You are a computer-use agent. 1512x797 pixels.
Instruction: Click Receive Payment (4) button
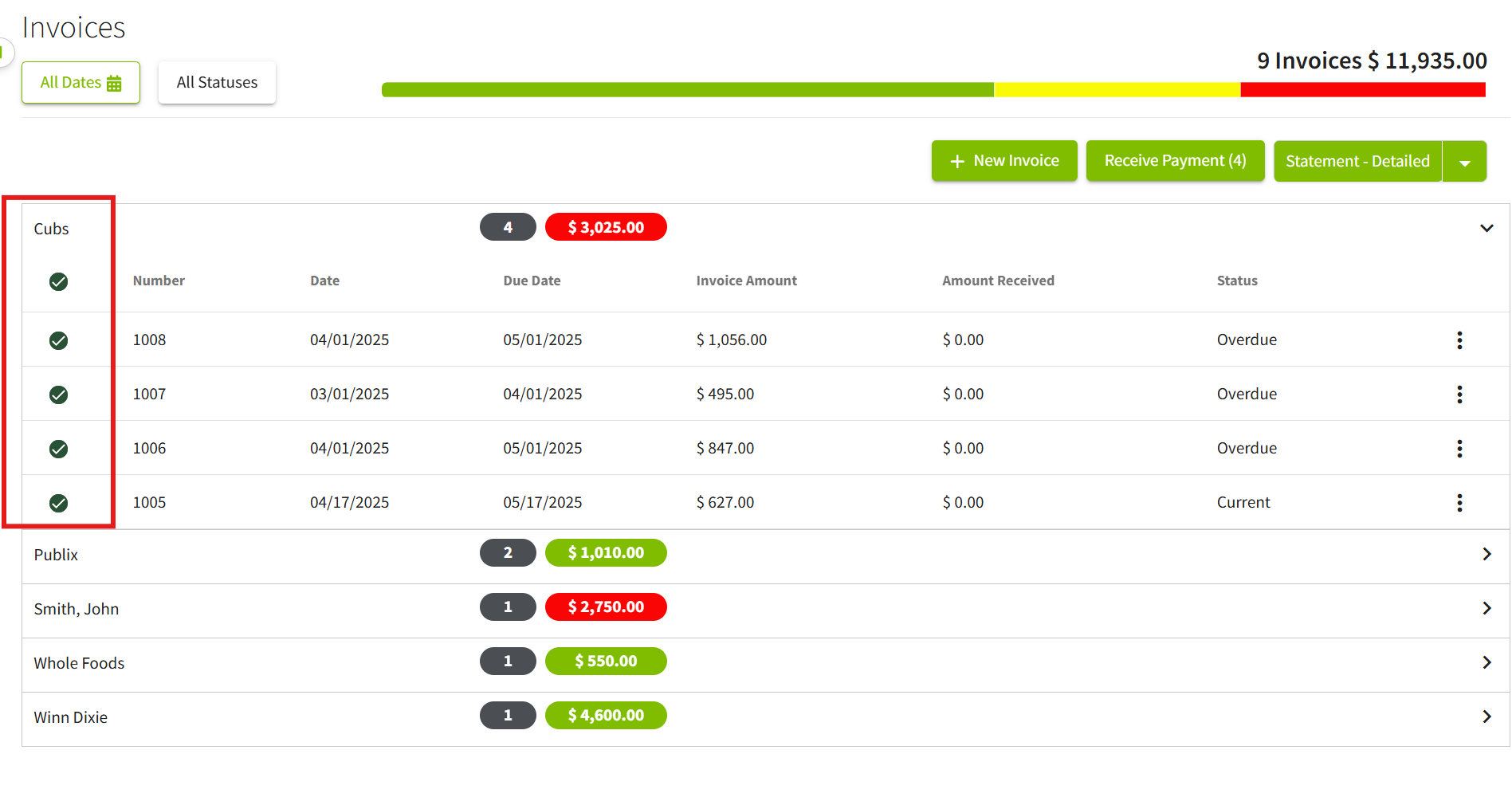pyautogui.click(x=1175, y=161)
